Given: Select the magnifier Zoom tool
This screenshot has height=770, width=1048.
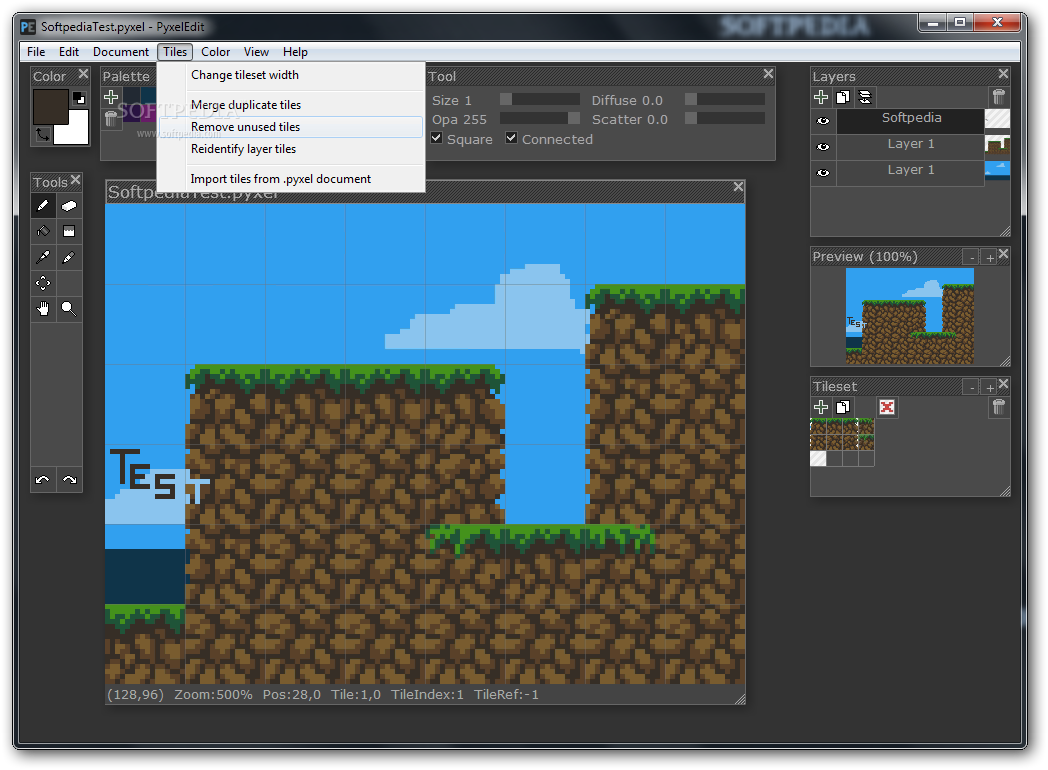Looking at the screenshot, I should [x=69, y=309].
